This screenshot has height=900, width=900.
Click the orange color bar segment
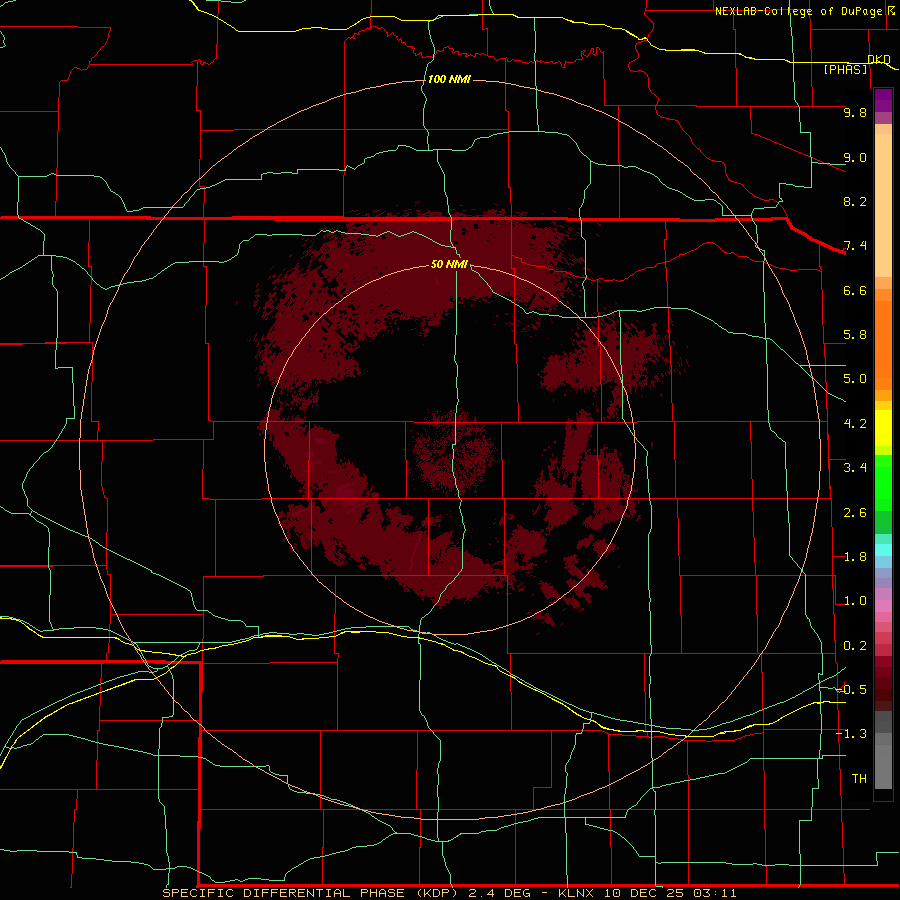coord(883,345)
